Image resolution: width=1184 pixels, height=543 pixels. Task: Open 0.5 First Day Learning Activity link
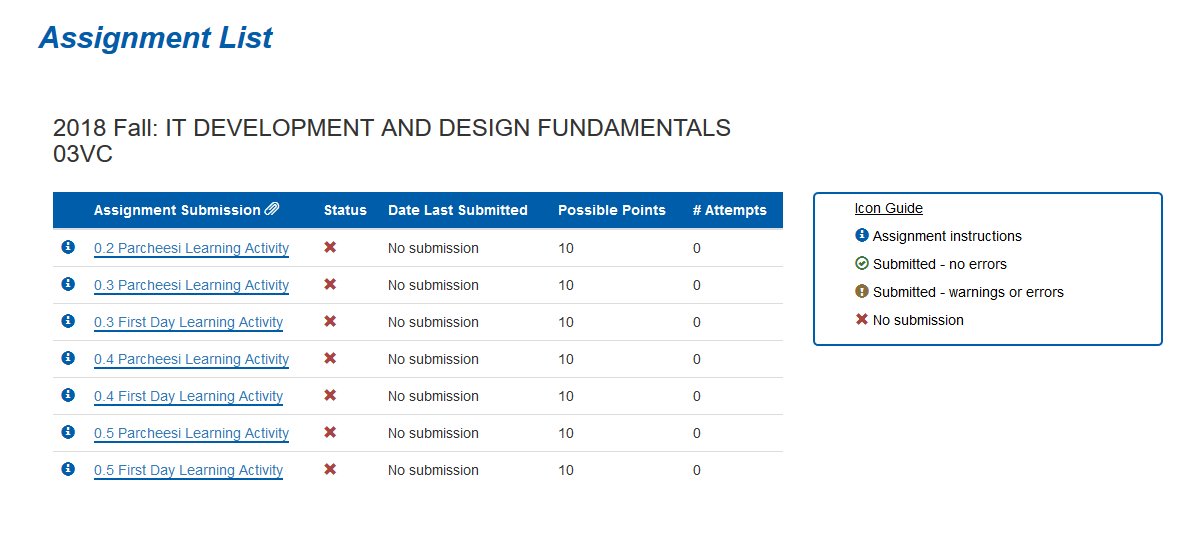point(188,470)
